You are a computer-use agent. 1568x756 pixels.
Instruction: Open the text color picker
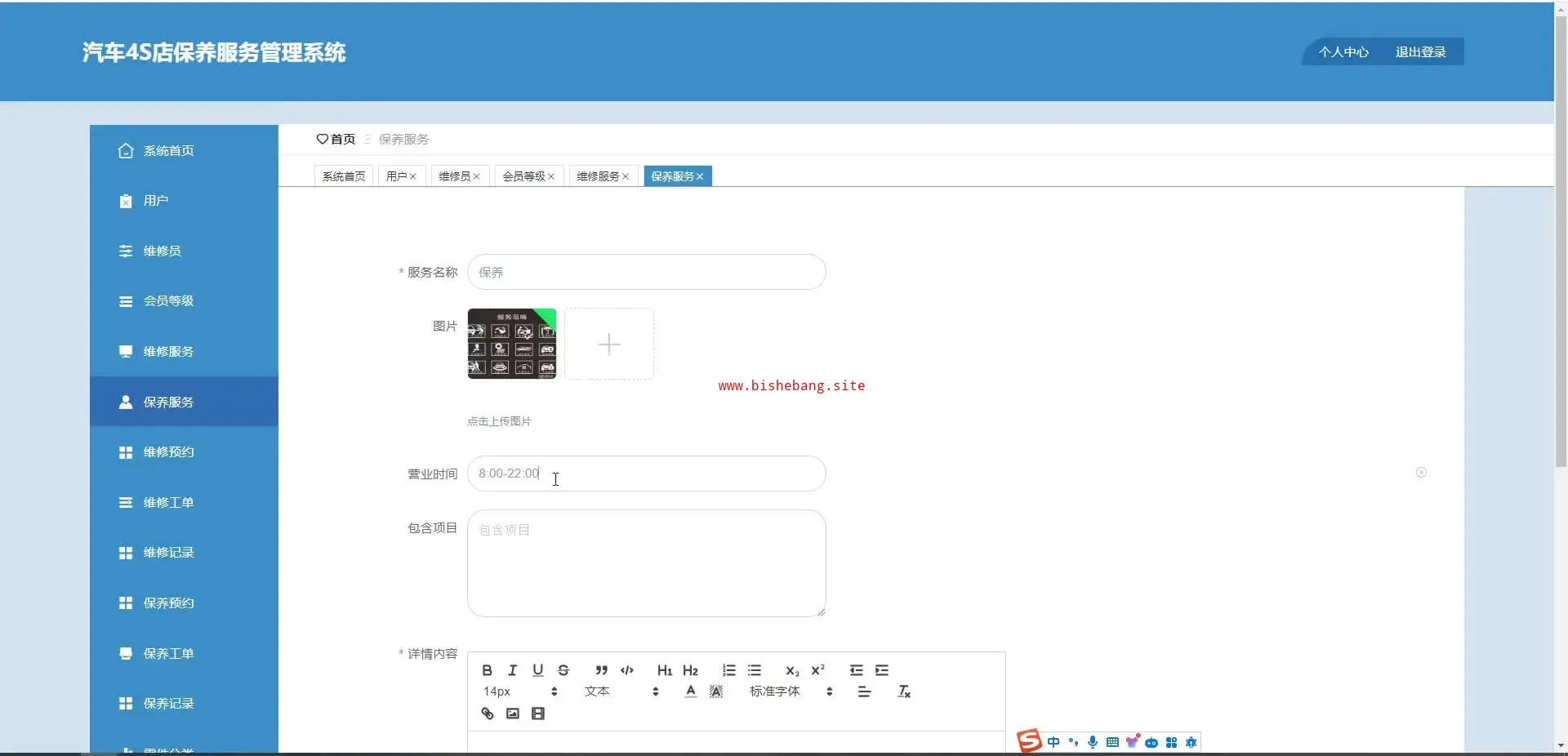point(691,692)
